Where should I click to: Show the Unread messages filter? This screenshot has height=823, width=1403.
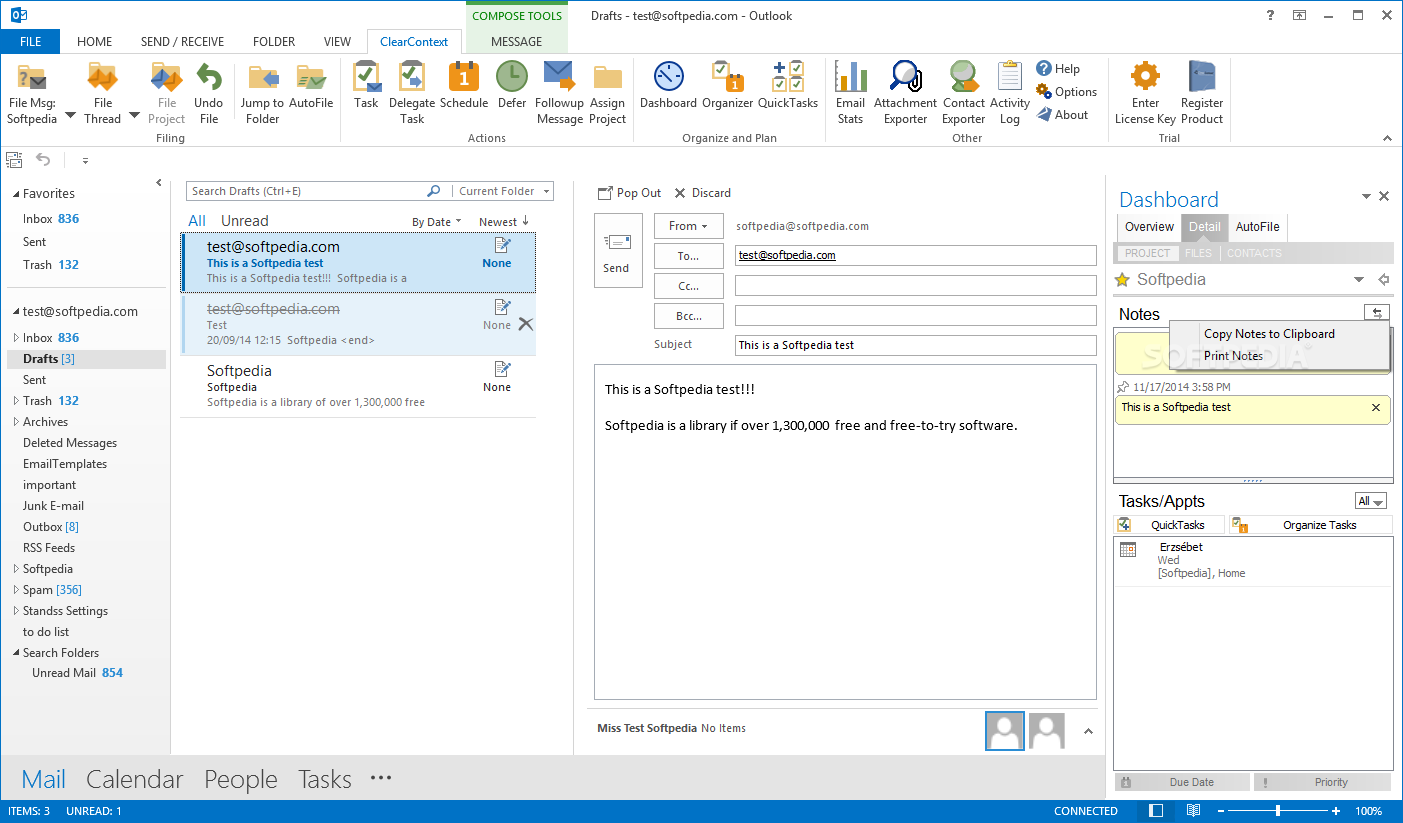[x=244, y=221]
